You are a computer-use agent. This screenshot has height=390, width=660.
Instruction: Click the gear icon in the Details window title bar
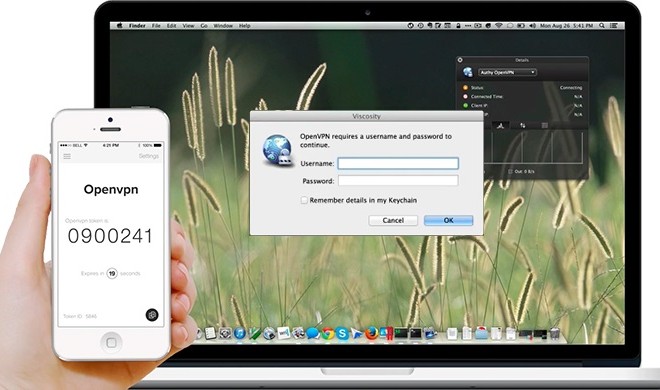click(460, 60)
